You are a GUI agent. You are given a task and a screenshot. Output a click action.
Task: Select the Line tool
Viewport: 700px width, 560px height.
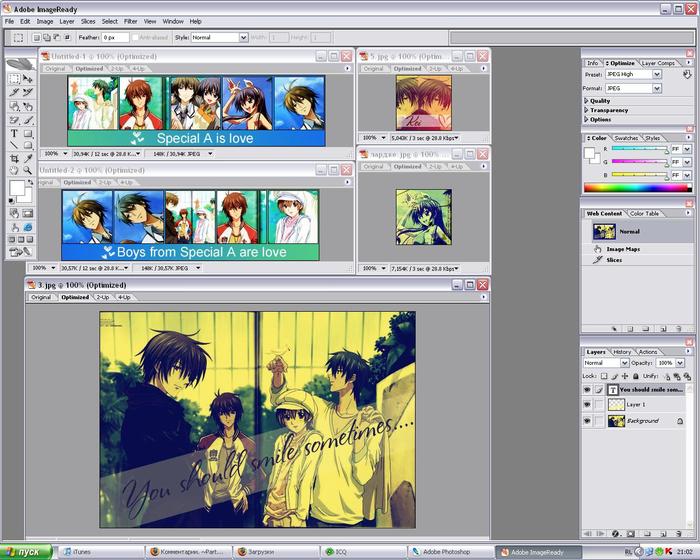click(14, 145)
